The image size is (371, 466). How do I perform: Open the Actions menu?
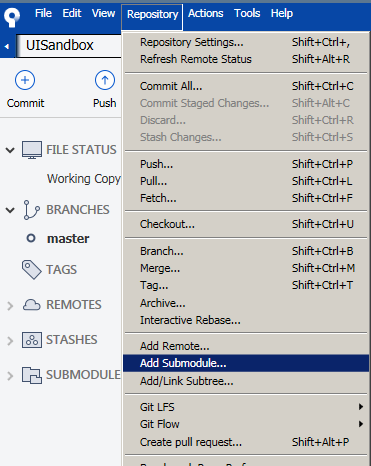pos(206,13)
